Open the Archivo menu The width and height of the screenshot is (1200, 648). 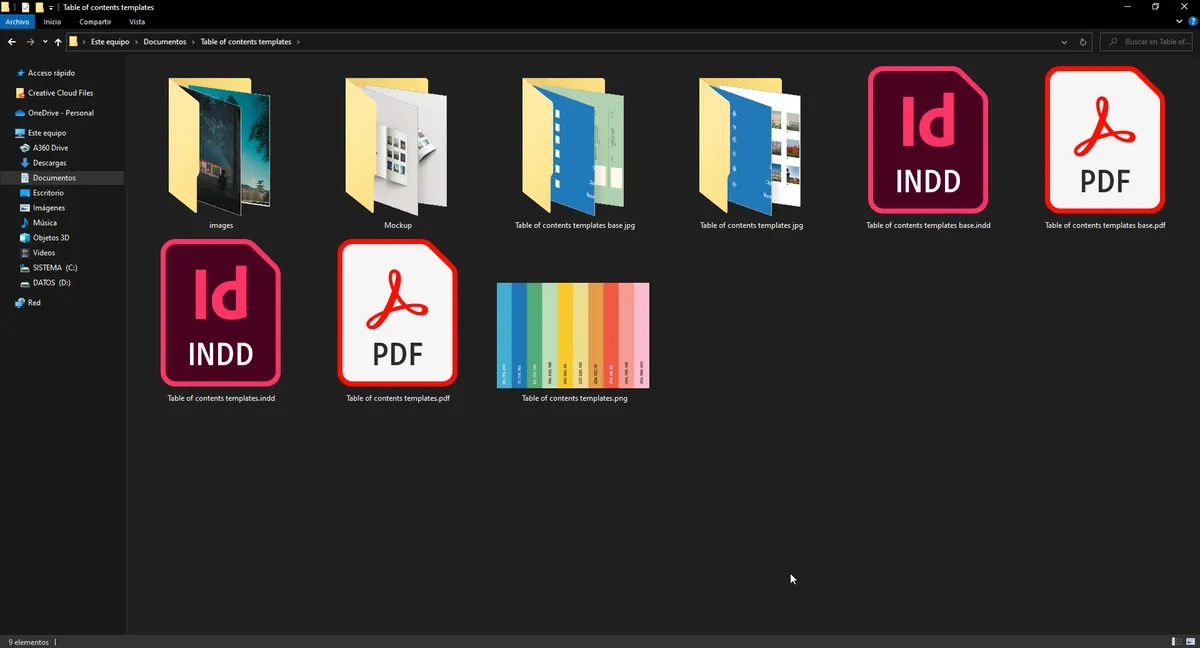point(18,21)
